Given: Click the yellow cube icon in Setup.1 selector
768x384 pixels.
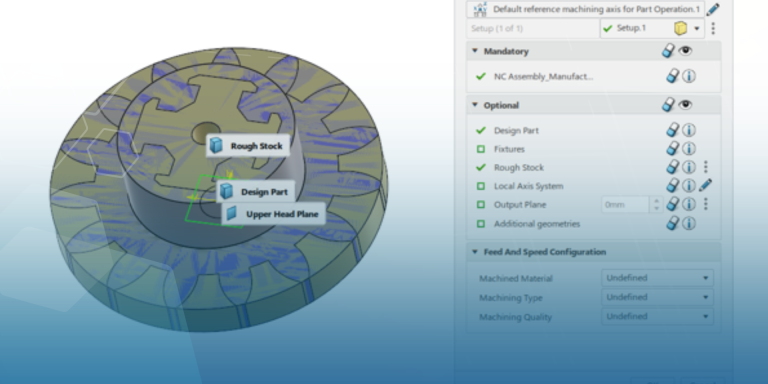Looking at the screenshot, I should click(x=680, y=28).
